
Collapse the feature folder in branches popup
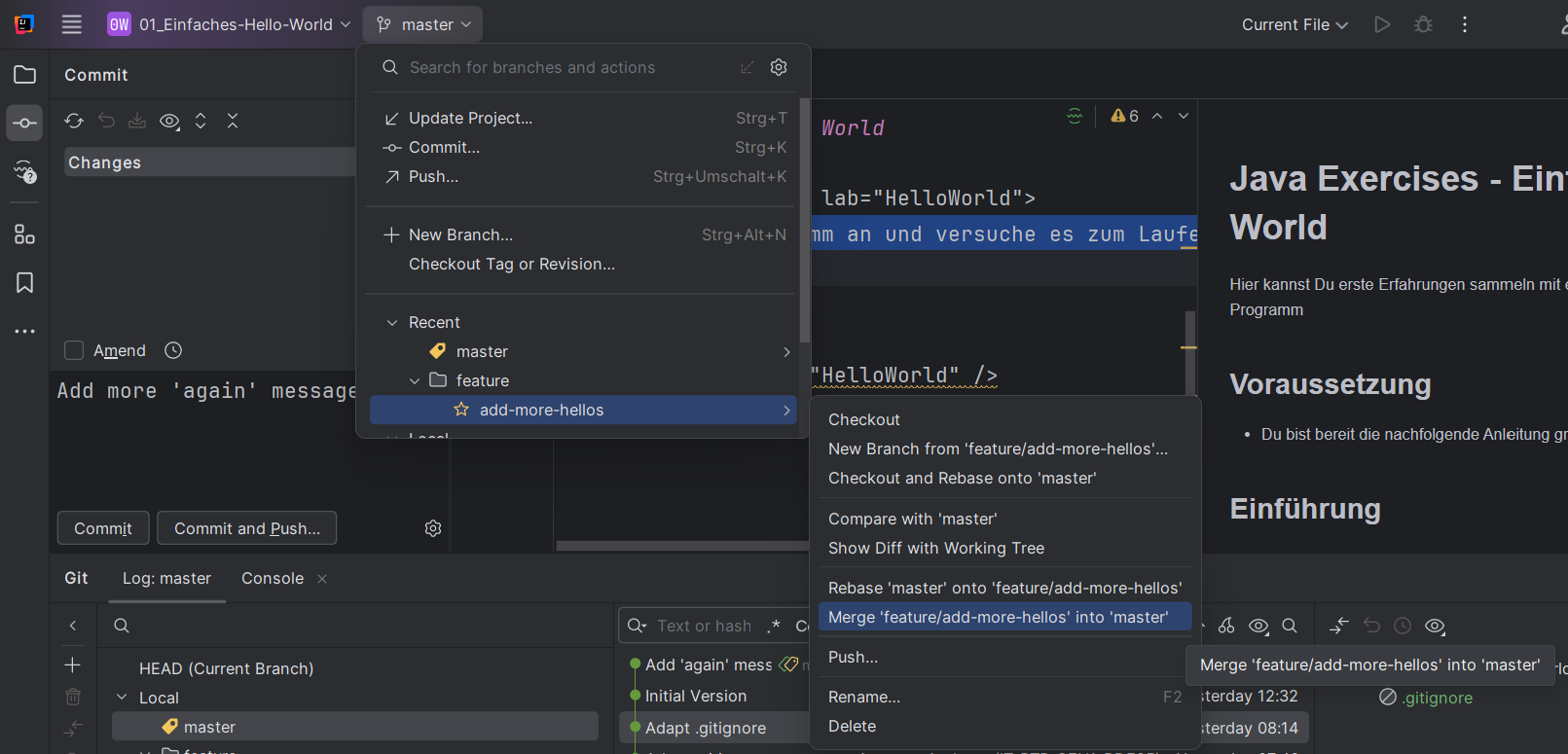tap(415, 380)
